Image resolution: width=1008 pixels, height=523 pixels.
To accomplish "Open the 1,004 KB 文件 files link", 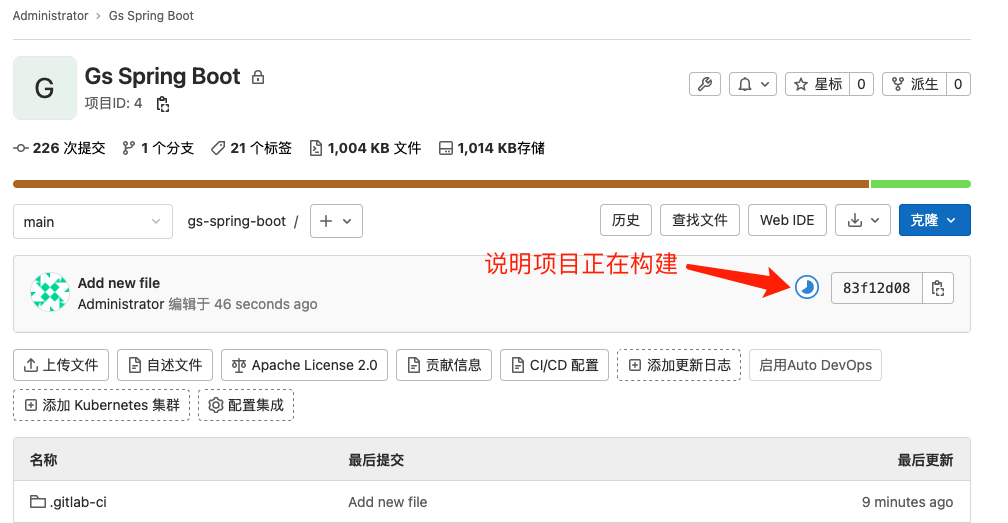I will [365, 148].
